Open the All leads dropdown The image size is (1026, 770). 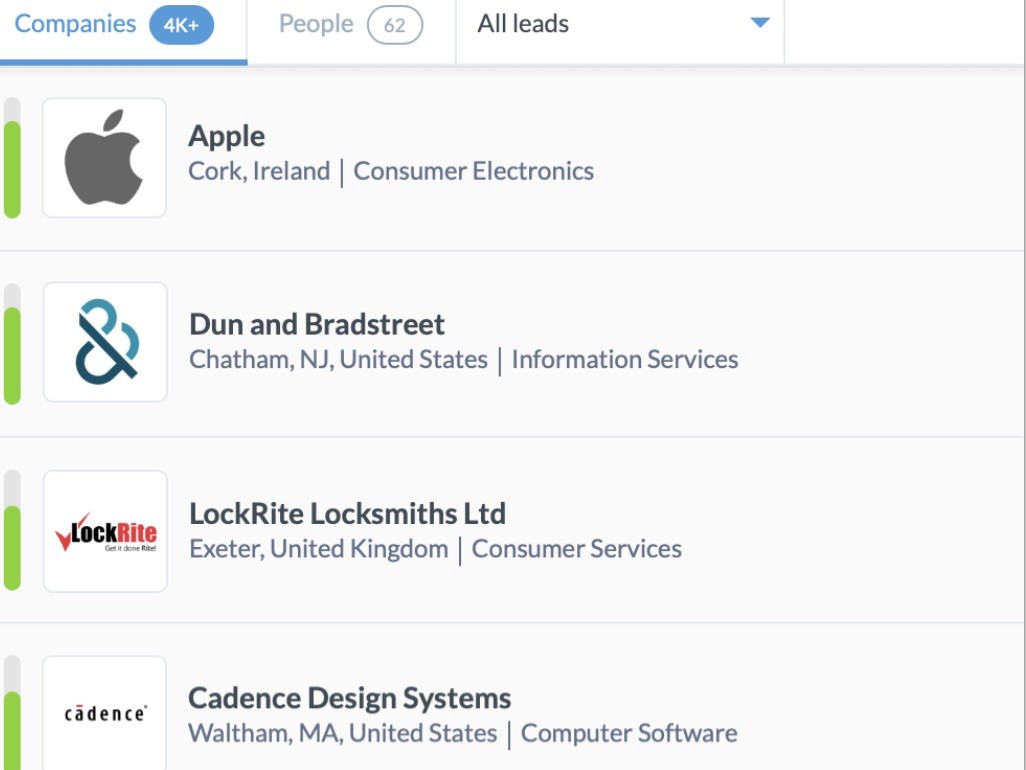tap(620, 24)
